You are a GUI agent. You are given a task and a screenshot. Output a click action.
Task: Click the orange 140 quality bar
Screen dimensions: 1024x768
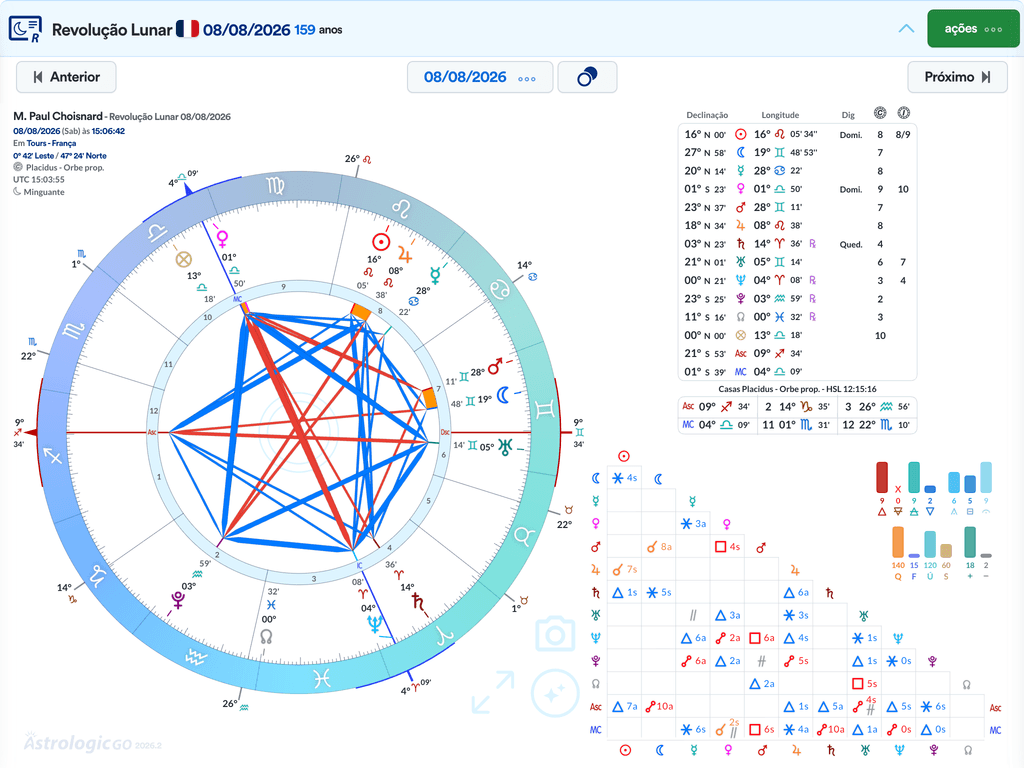click(x=898, y=542)
